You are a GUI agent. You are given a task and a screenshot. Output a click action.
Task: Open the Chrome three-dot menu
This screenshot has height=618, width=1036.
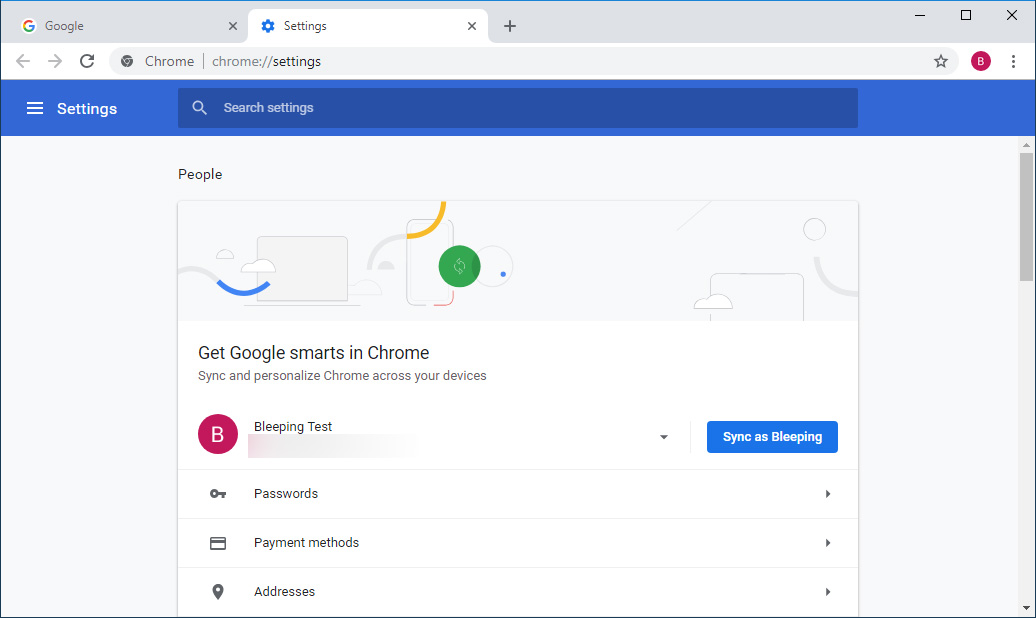(x=1013, y=61)
